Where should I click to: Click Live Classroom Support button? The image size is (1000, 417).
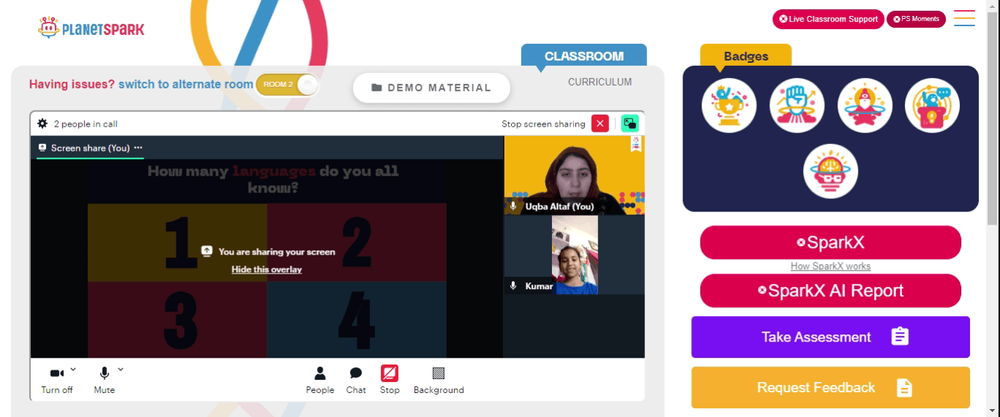click(828, 19)
